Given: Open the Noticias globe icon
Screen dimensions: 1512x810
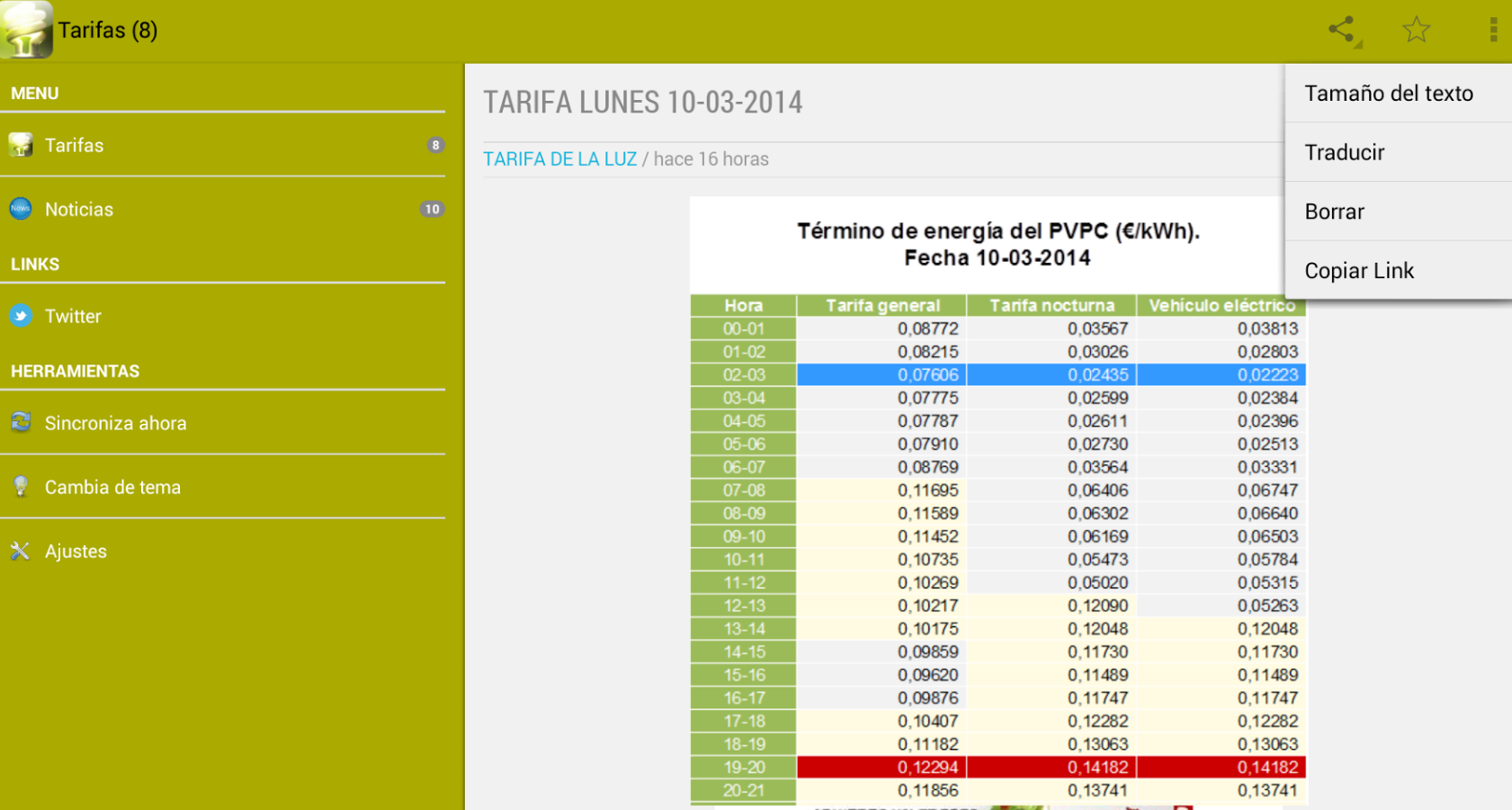Looking at the screenshot, I should click(x=21, y=209).
